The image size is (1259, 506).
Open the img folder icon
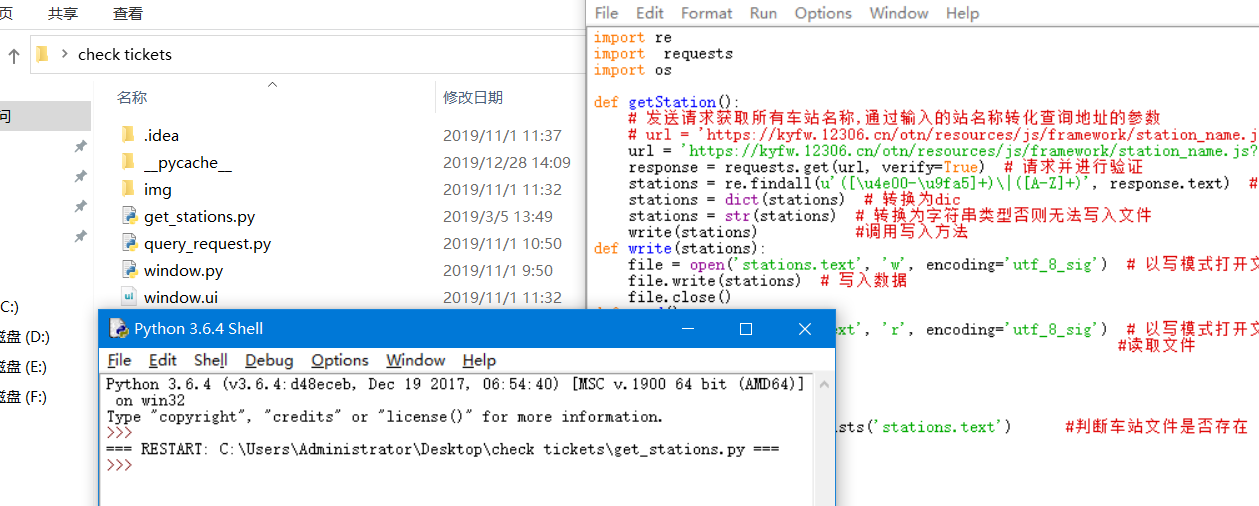tap(127, 189)
